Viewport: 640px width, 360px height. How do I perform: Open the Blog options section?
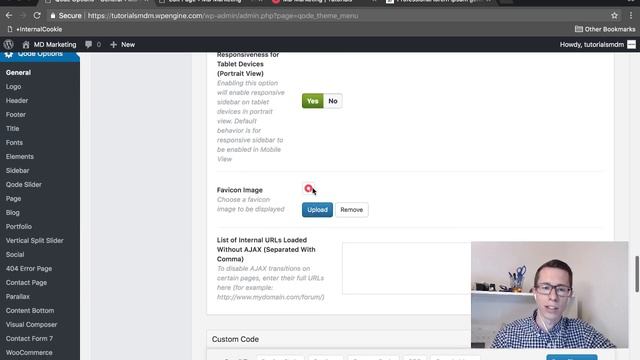12,212
